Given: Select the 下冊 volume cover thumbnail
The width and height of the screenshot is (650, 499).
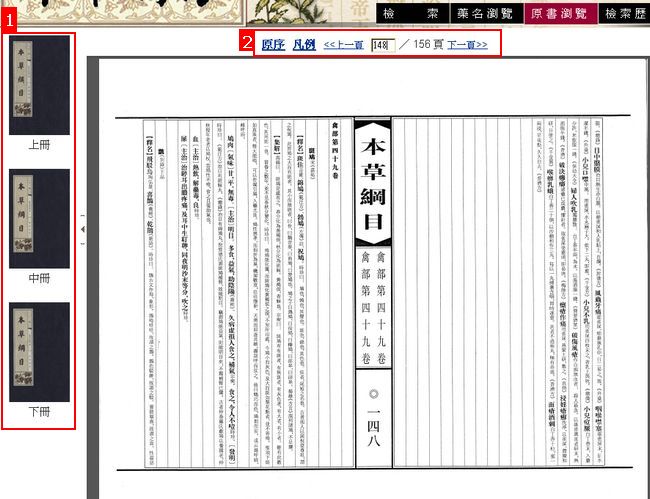Looking at the screenshot, I should point(39,352).
